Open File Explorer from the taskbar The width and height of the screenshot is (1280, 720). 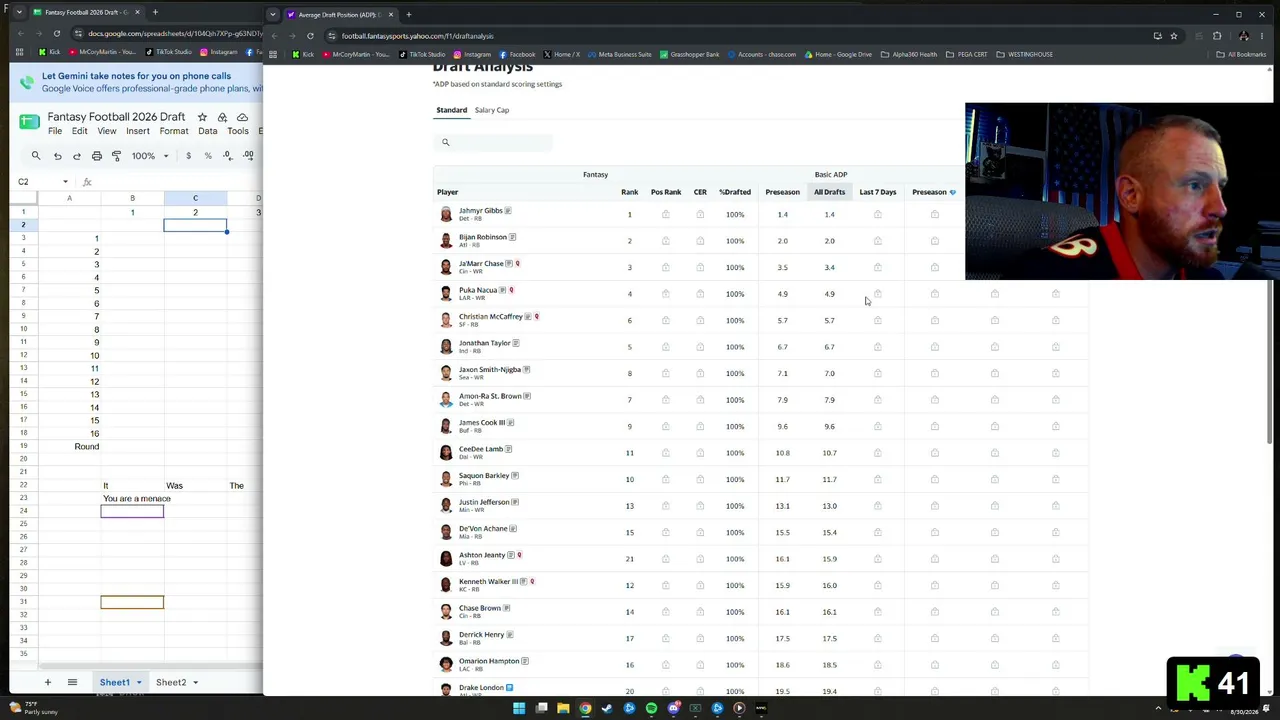tap(563, 708)
